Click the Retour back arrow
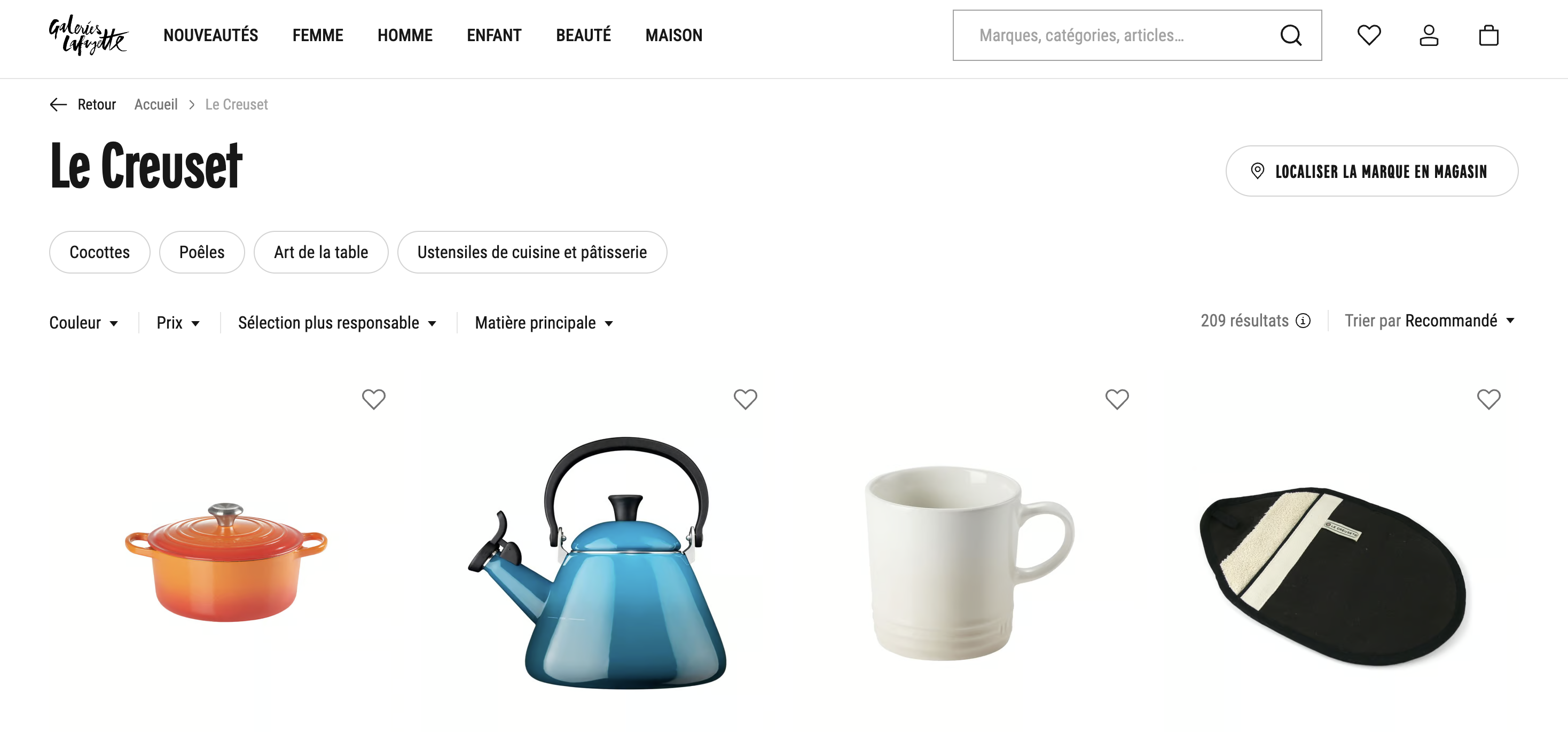Screen dimensions: 1568x732 click(58, 105)
